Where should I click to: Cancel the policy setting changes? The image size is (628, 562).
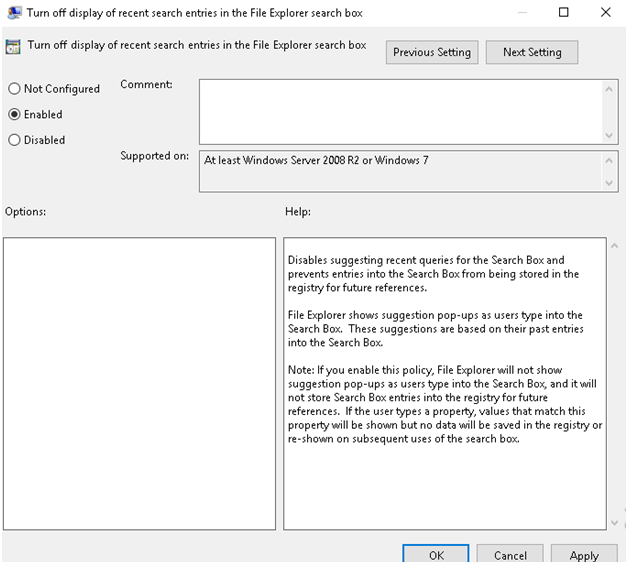pyautogui.click(x=510, y=554)
